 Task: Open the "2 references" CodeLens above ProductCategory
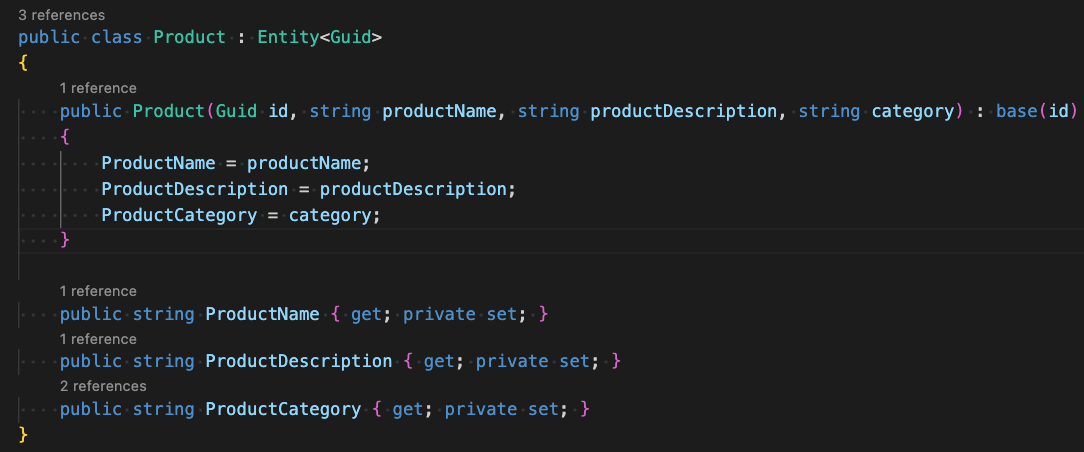click(x=102, y=386)
